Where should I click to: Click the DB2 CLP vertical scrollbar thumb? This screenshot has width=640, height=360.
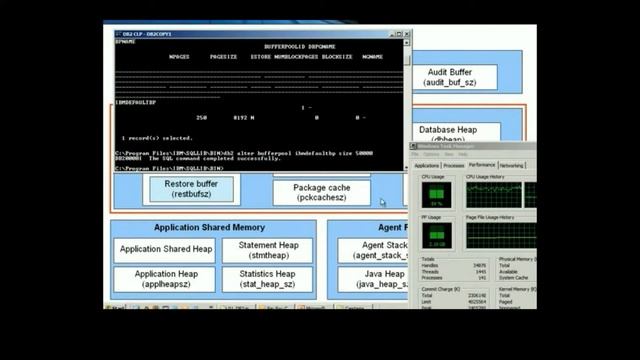point(407,60)
